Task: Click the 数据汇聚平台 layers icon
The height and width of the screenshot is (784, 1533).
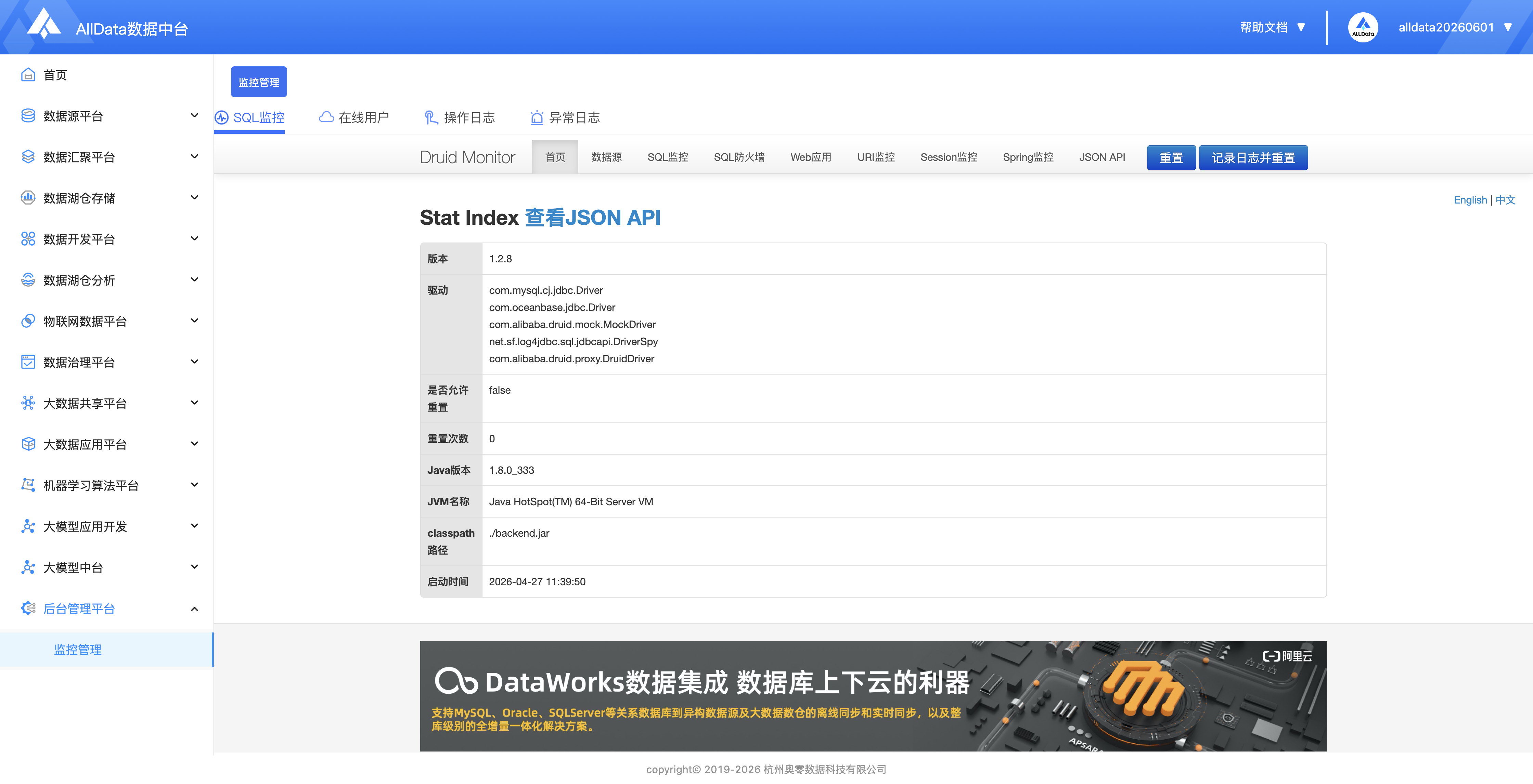Action: click(x=28, y=156)
